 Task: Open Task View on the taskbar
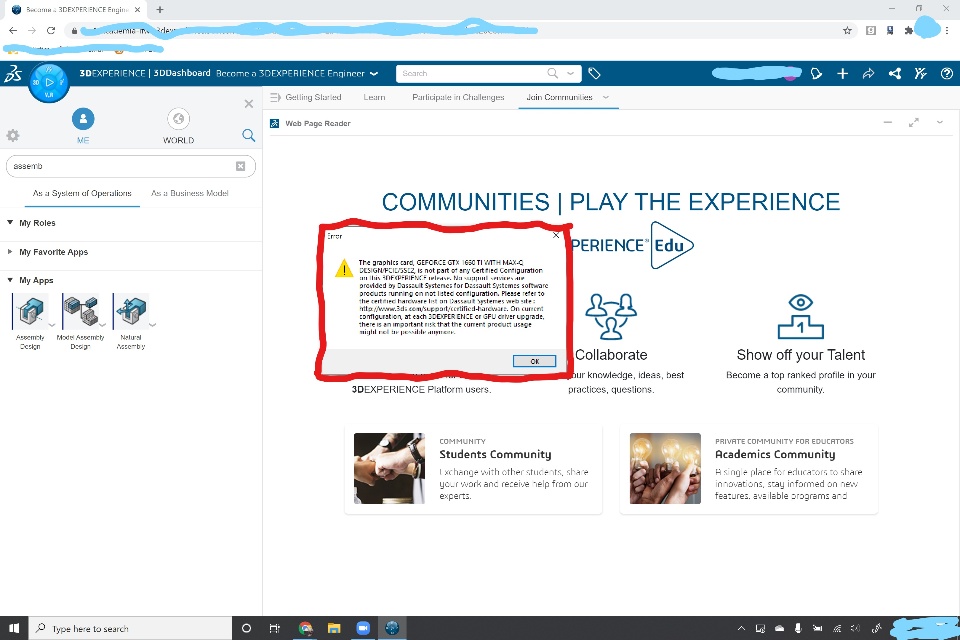[275, 628]
